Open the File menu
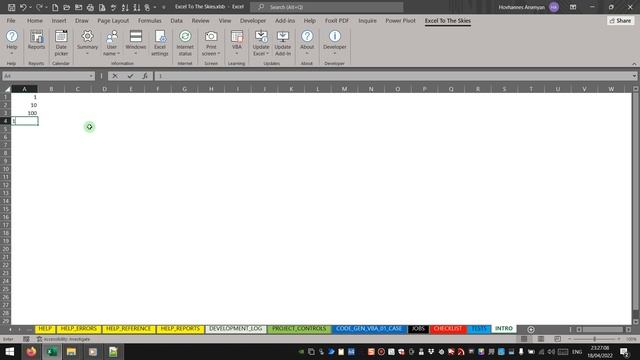 click(x=11, y=20)
